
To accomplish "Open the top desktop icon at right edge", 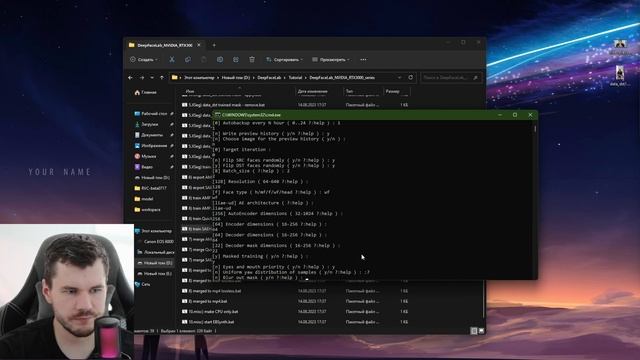I will click(620, 47).
